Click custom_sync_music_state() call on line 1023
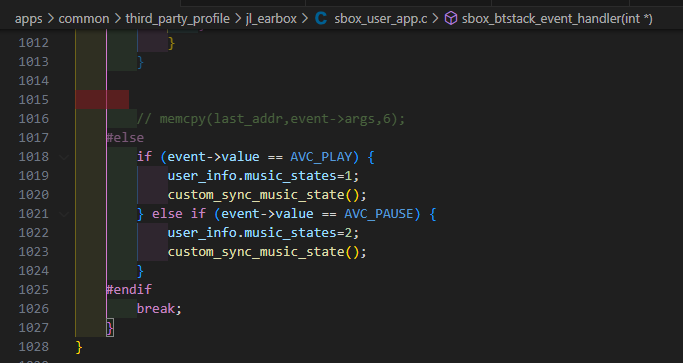The height and width of the screenshot is (363, 683). (267, 252)
